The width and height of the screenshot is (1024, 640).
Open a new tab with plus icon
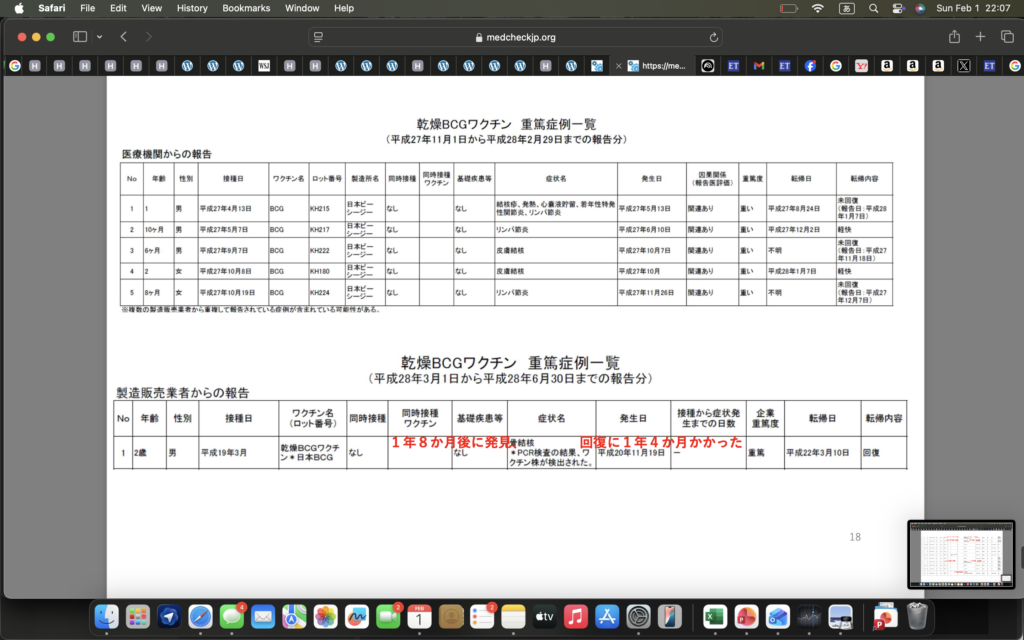980,37
